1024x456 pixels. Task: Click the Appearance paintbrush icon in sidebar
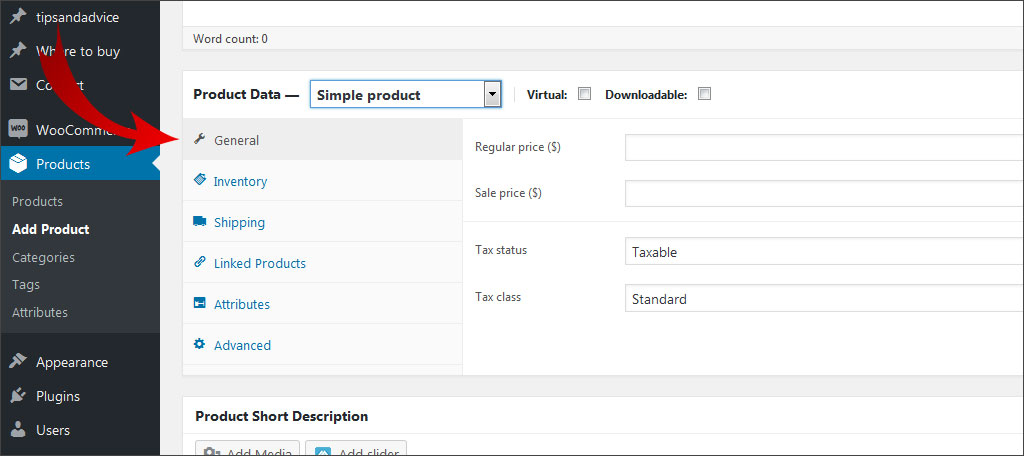[18, 362]
